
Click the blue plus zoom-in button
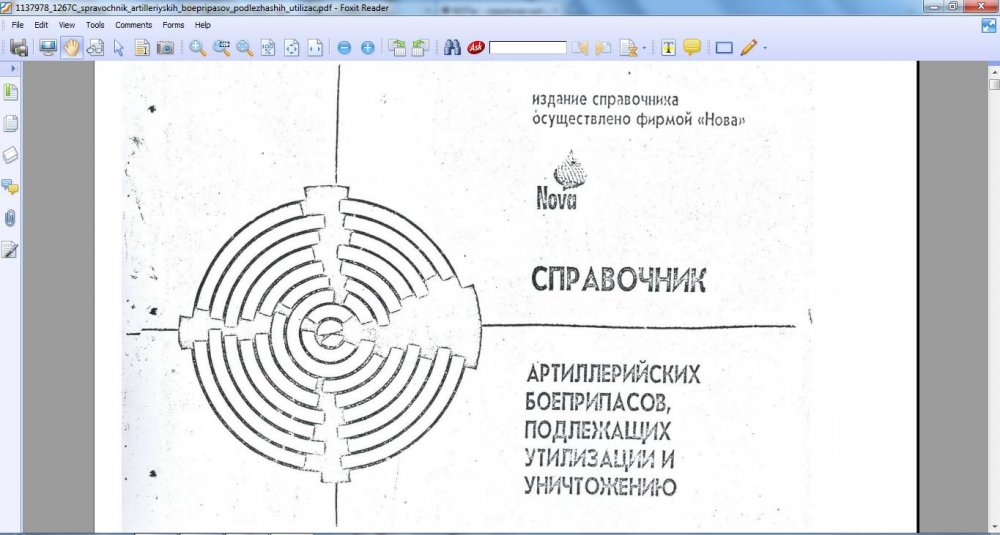pyautogui.click(x=367, y=48)
